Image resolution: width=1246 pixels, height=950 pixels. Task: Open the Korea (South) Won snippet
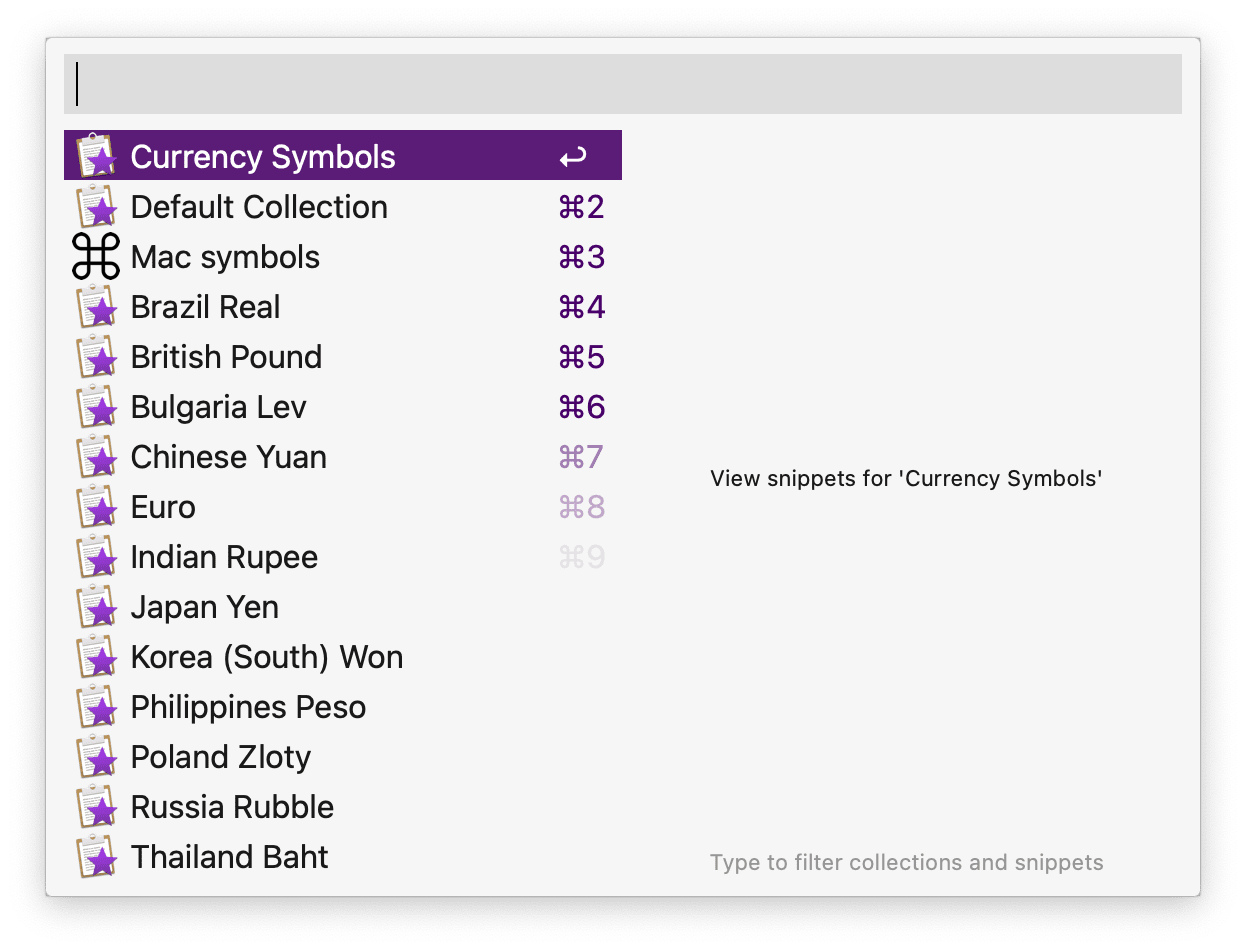343,657
